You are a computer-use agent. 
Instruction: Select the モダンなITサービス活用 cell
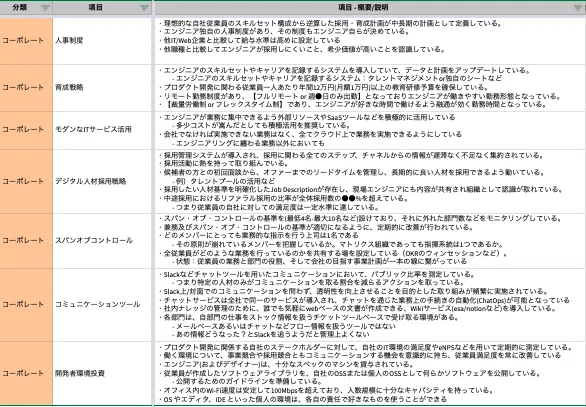pyautogui.click(x=102, y=130)
